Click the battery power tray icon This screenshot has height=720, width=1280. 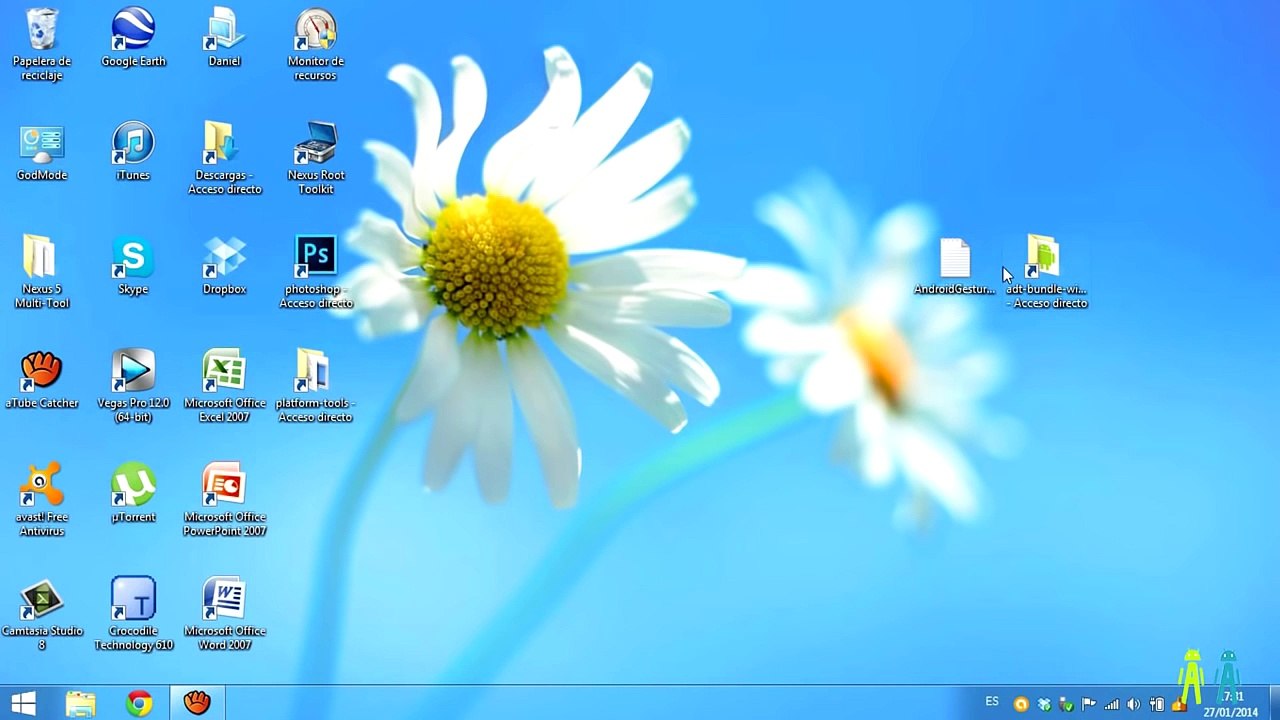click(x=1156, y=705)
